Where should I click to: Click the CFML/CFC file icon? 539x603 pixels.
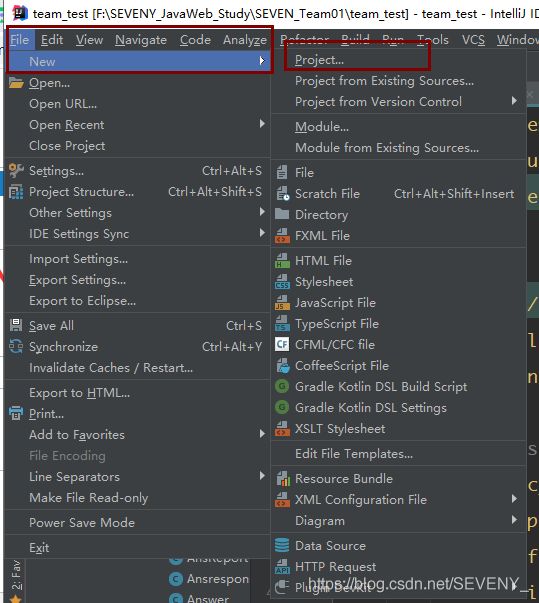(282, 344)
